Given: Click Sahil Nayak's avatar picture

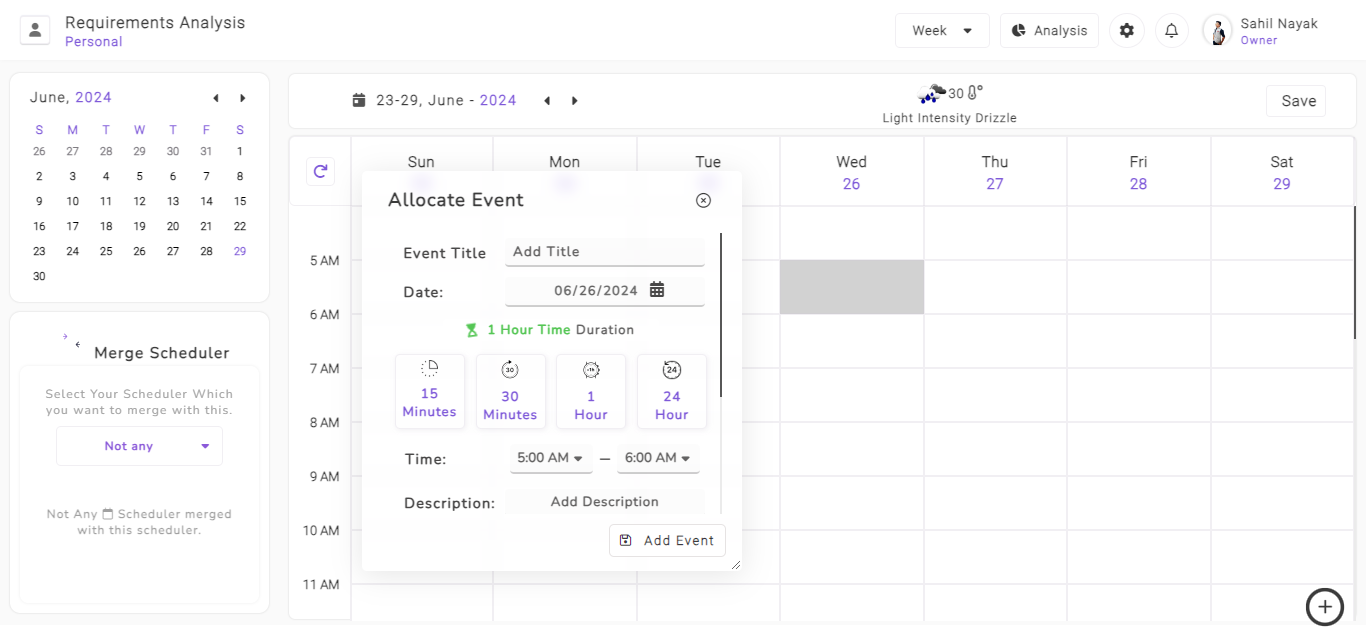Looking at the screenshot, I should pyautogui.click(x=1218, y=30).
